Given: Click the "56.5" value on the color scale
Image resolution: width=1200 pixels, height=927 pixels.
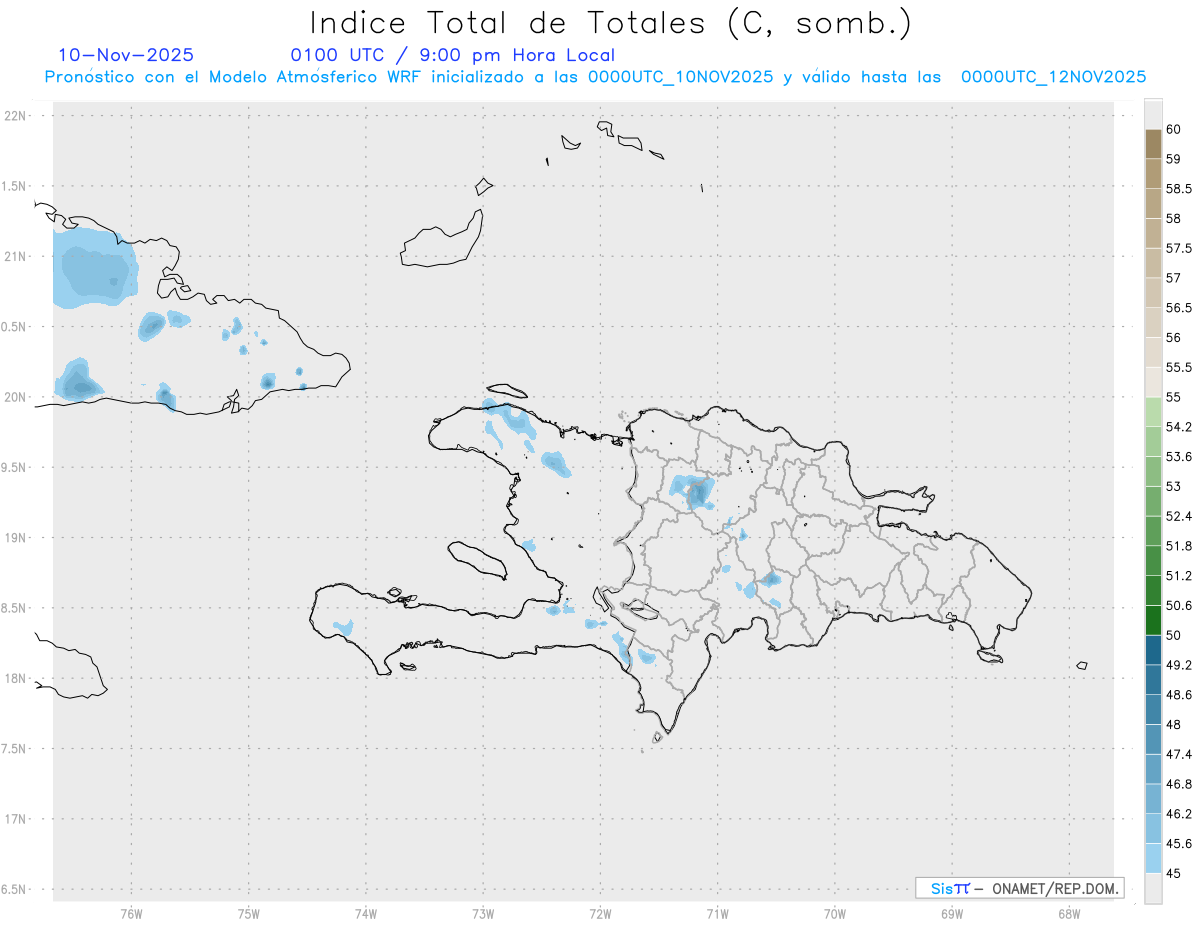Looking at the screenshot, I should [1178, 308].
